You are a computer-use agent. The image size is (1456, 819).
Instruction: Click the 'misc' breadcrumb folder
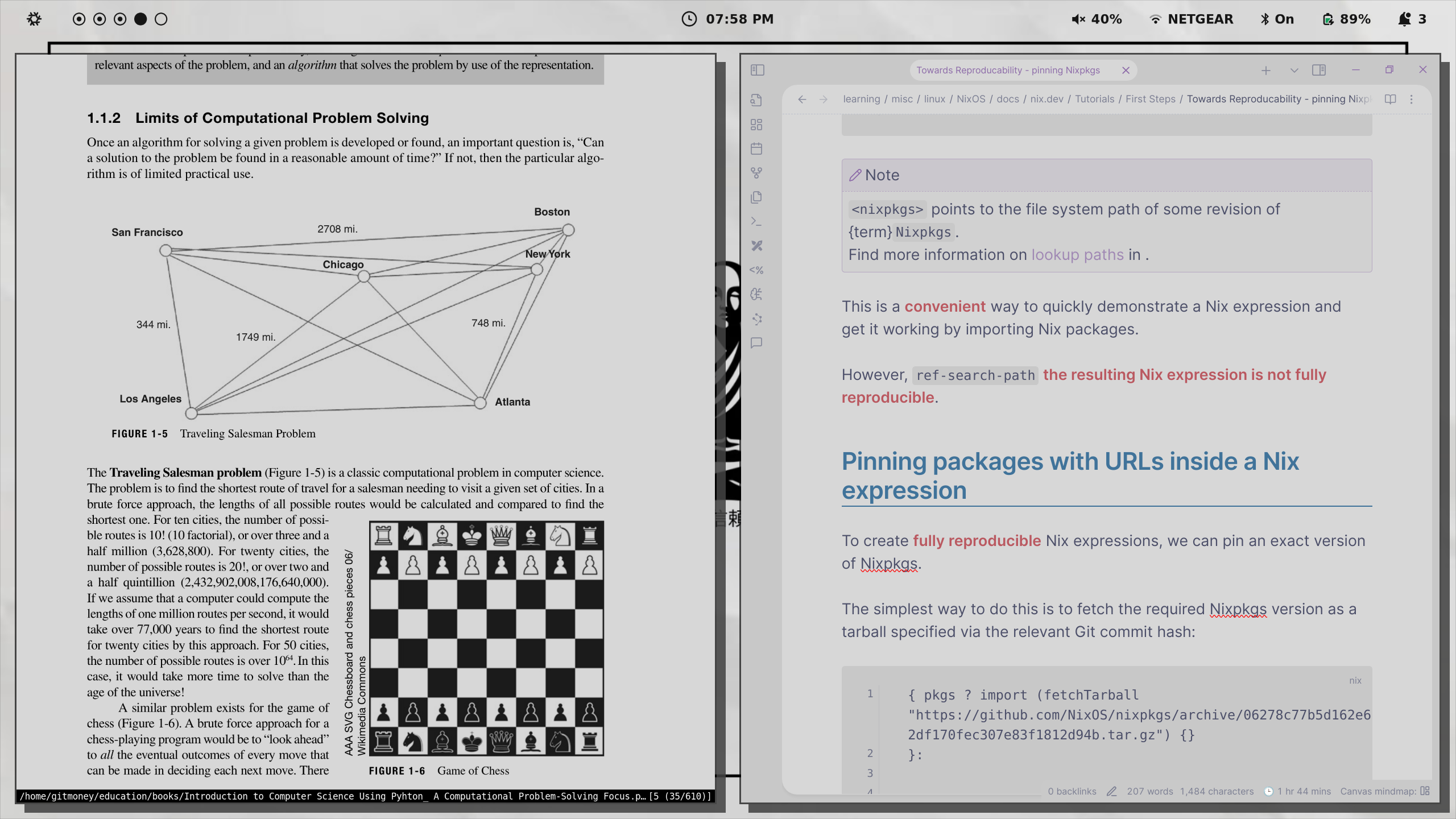click(902, 99)
